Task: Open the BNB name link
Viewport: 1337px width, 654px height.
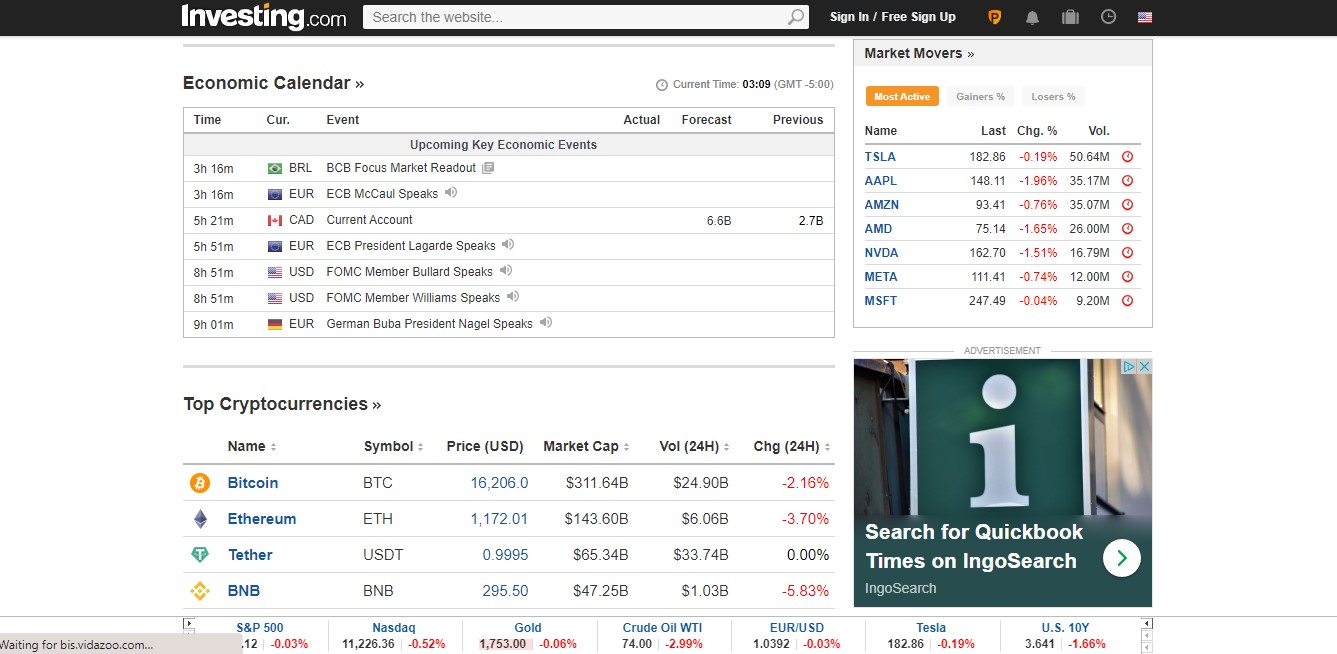Action: (244, 591)
